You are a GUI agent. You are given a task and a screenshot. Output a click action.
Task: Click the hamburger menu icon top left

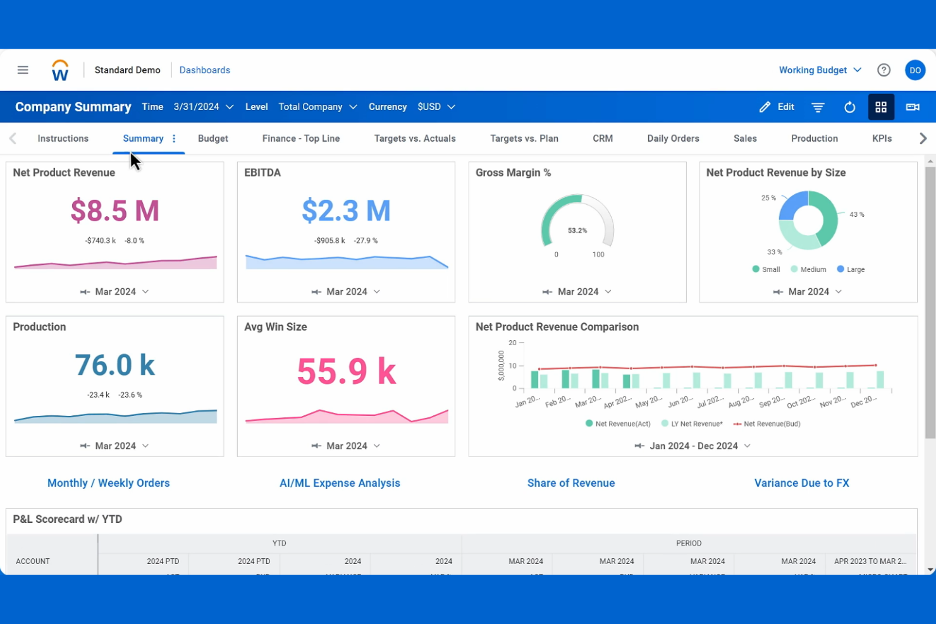click(23, 70)
